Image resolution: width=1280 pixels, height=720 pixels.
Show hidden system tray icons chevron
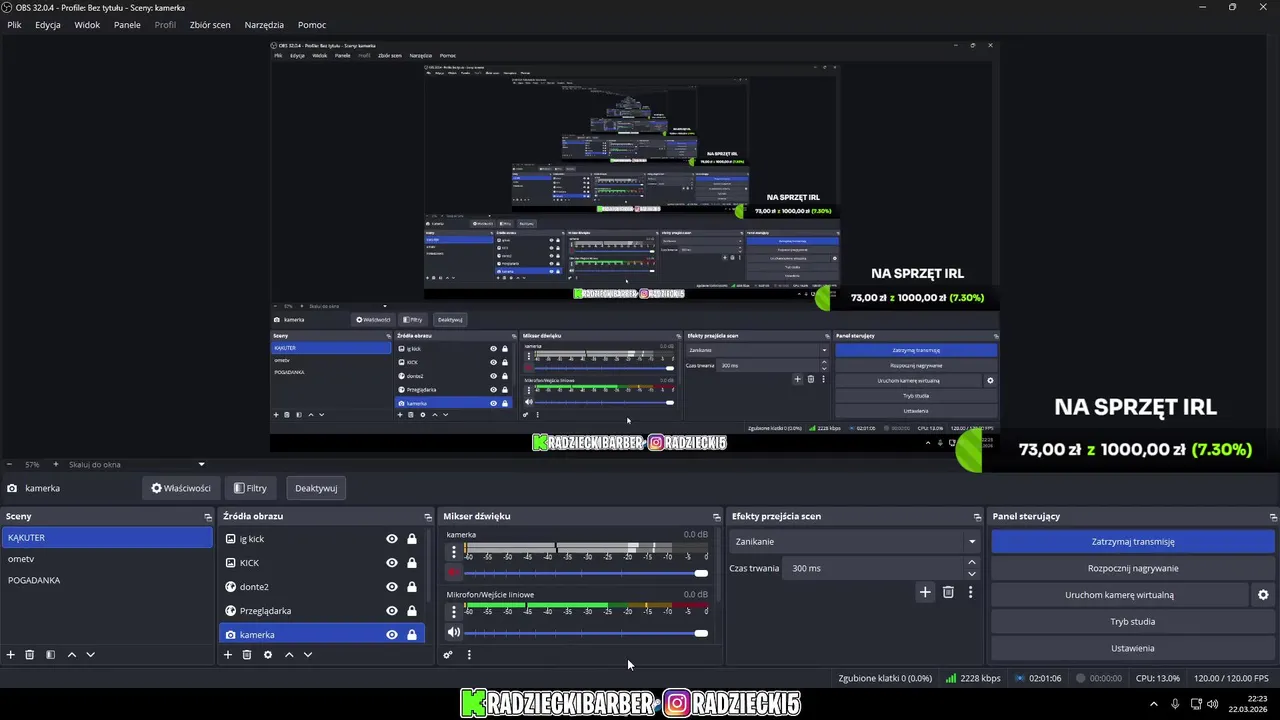coord(1153,704)
